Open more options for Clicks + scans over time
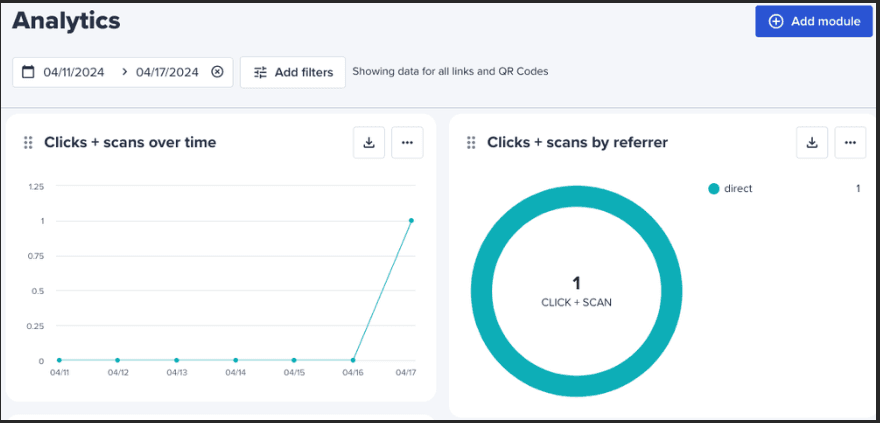Image resolution: width=880 pixels, height=423 pixels. (407, 142)
